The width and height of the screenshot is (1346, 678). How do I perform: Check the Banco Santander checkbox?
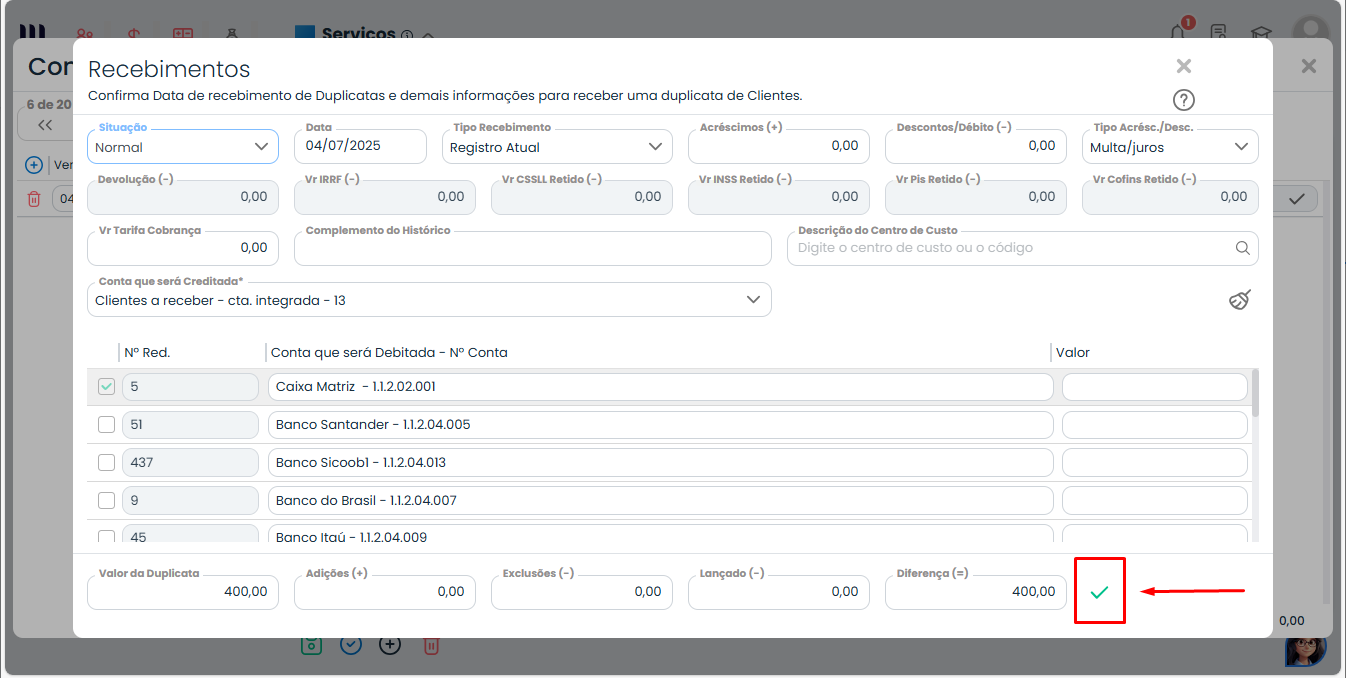(106, 425)
